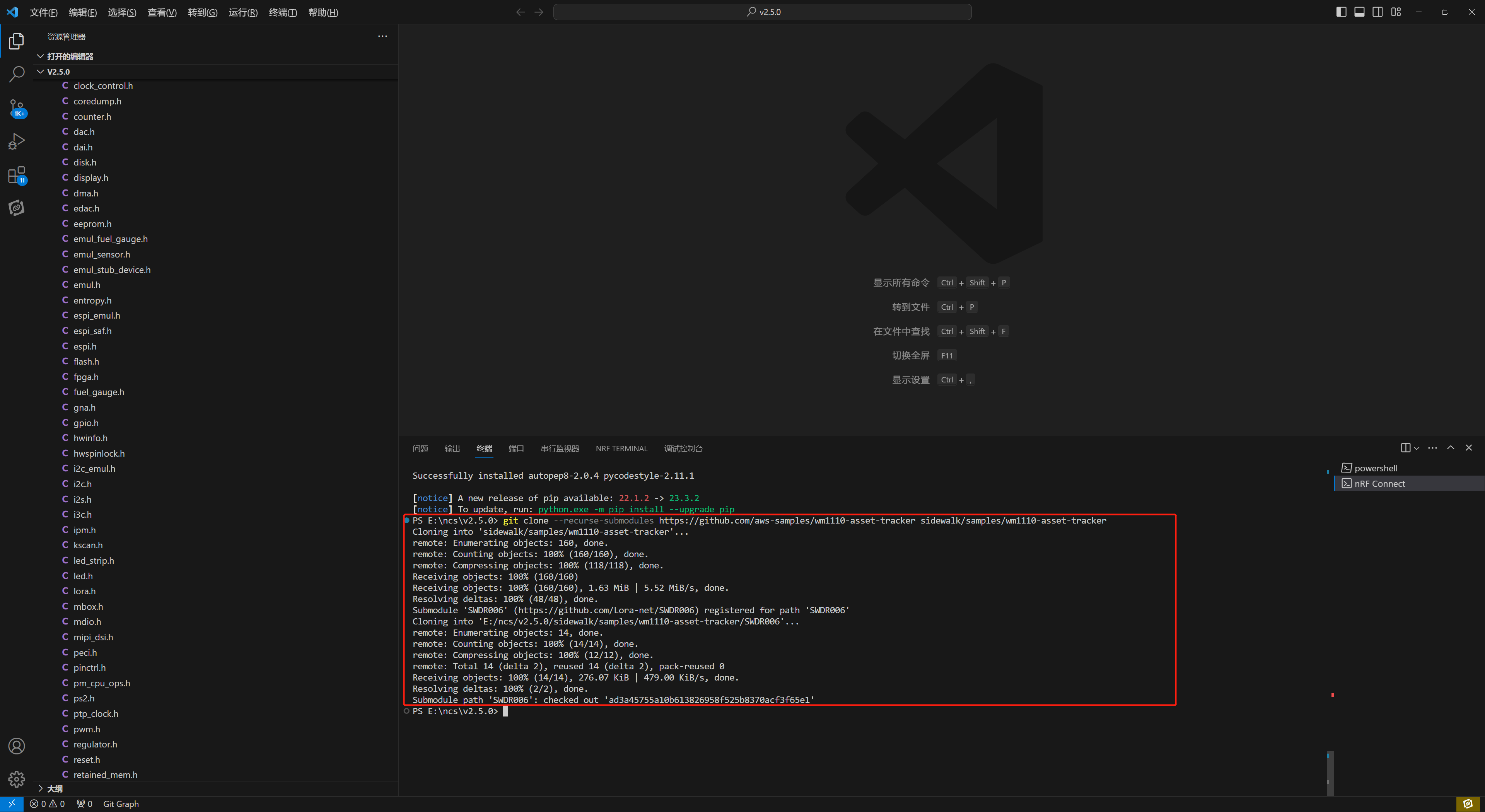This screenshot has height=812, width=1485.
Task: Open Extensions view with 11 badge
Action: point(17,175)
